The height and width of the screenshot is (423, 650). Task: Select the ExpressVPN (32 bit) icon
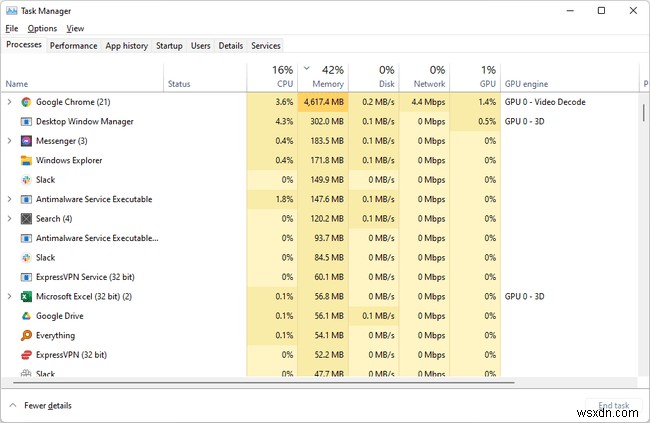pos(26,355)
